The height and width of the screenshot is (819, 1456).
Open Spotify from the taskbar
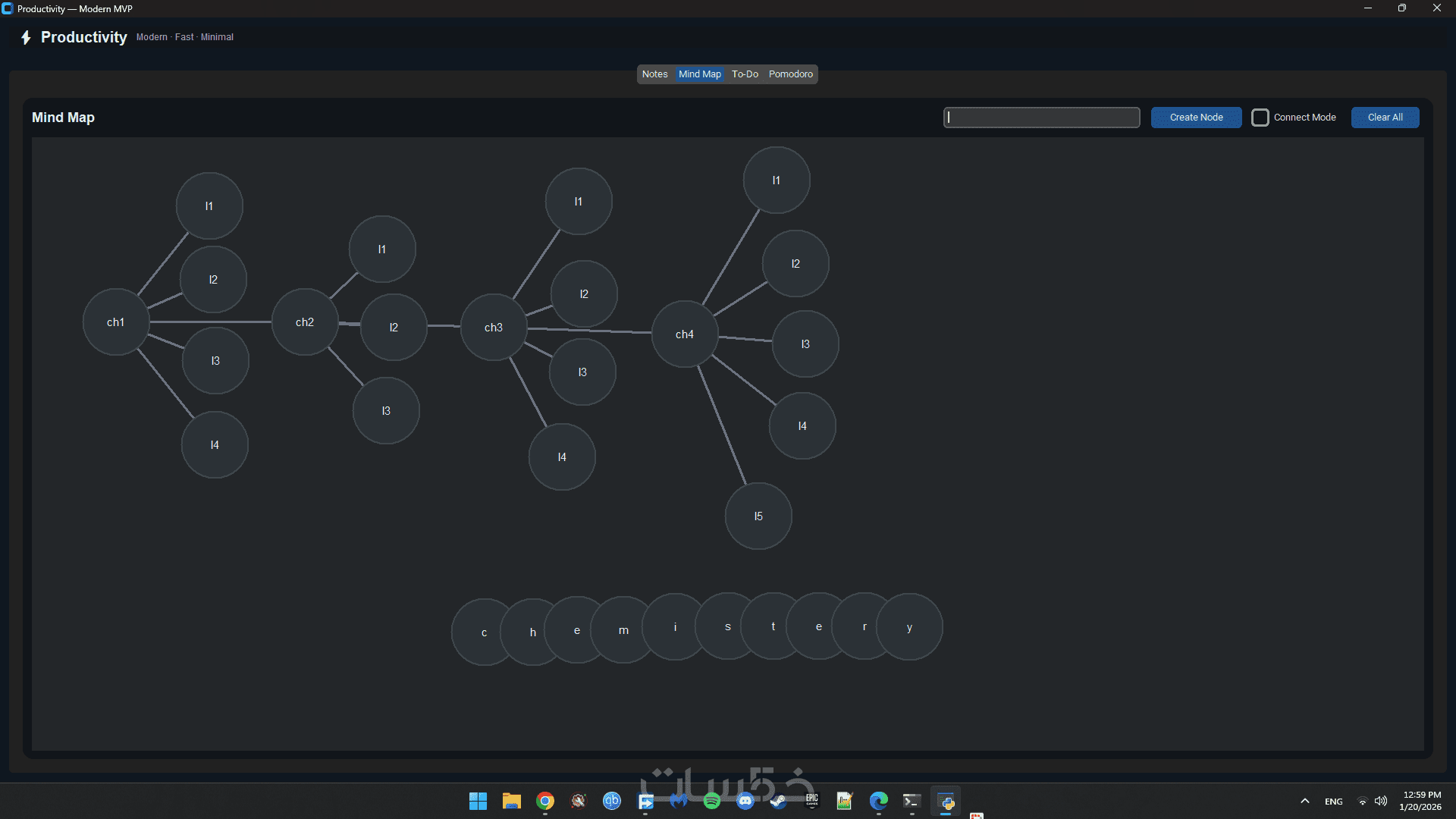click(711, 801)
